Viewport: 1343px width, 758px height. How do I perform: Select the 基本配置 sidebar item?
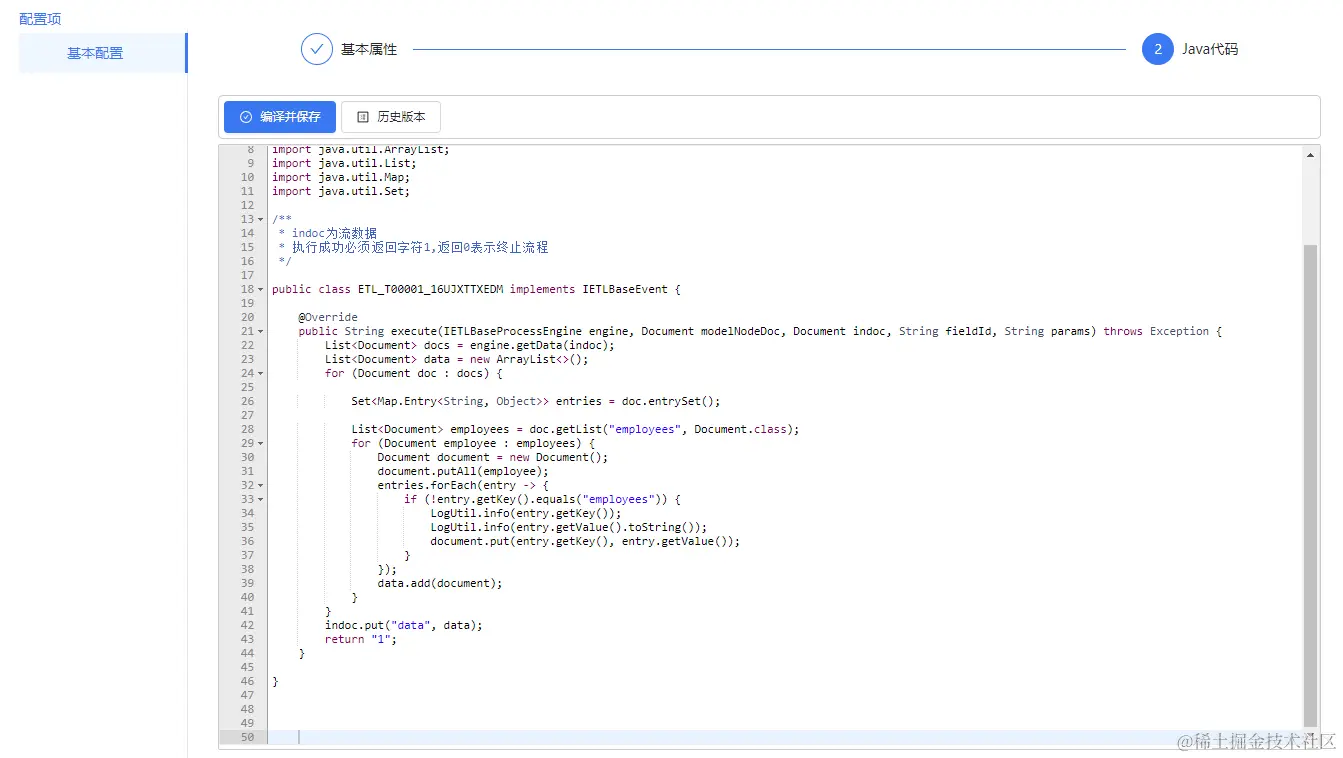coord(103,53)
